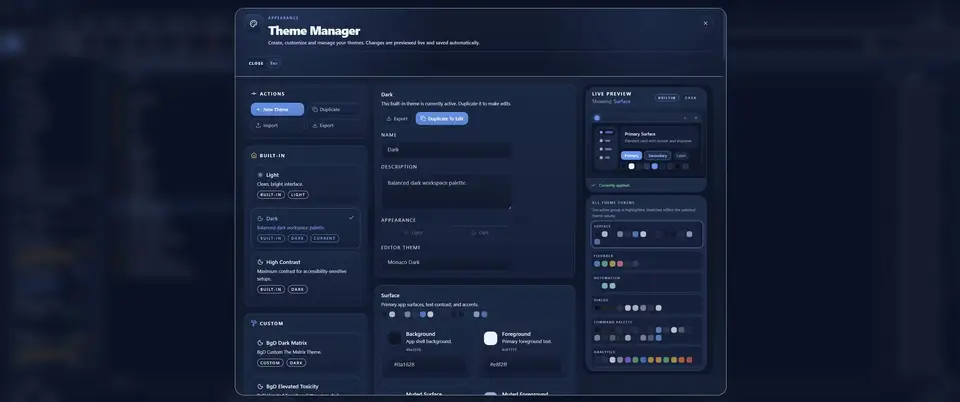Set Appearance to Dark
This screenshot has height=402, width=960.
[480, 233]
